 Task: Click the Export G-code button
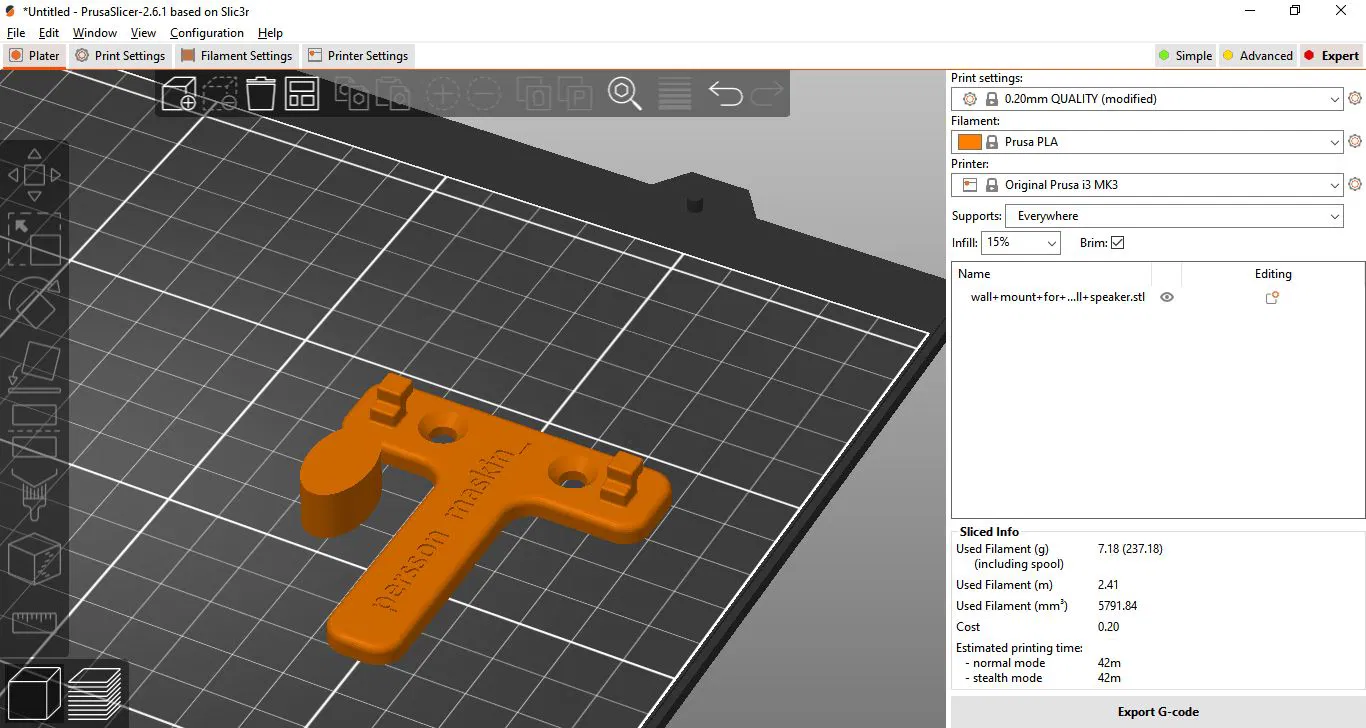pyautogui.click(x=1157, y=712)
